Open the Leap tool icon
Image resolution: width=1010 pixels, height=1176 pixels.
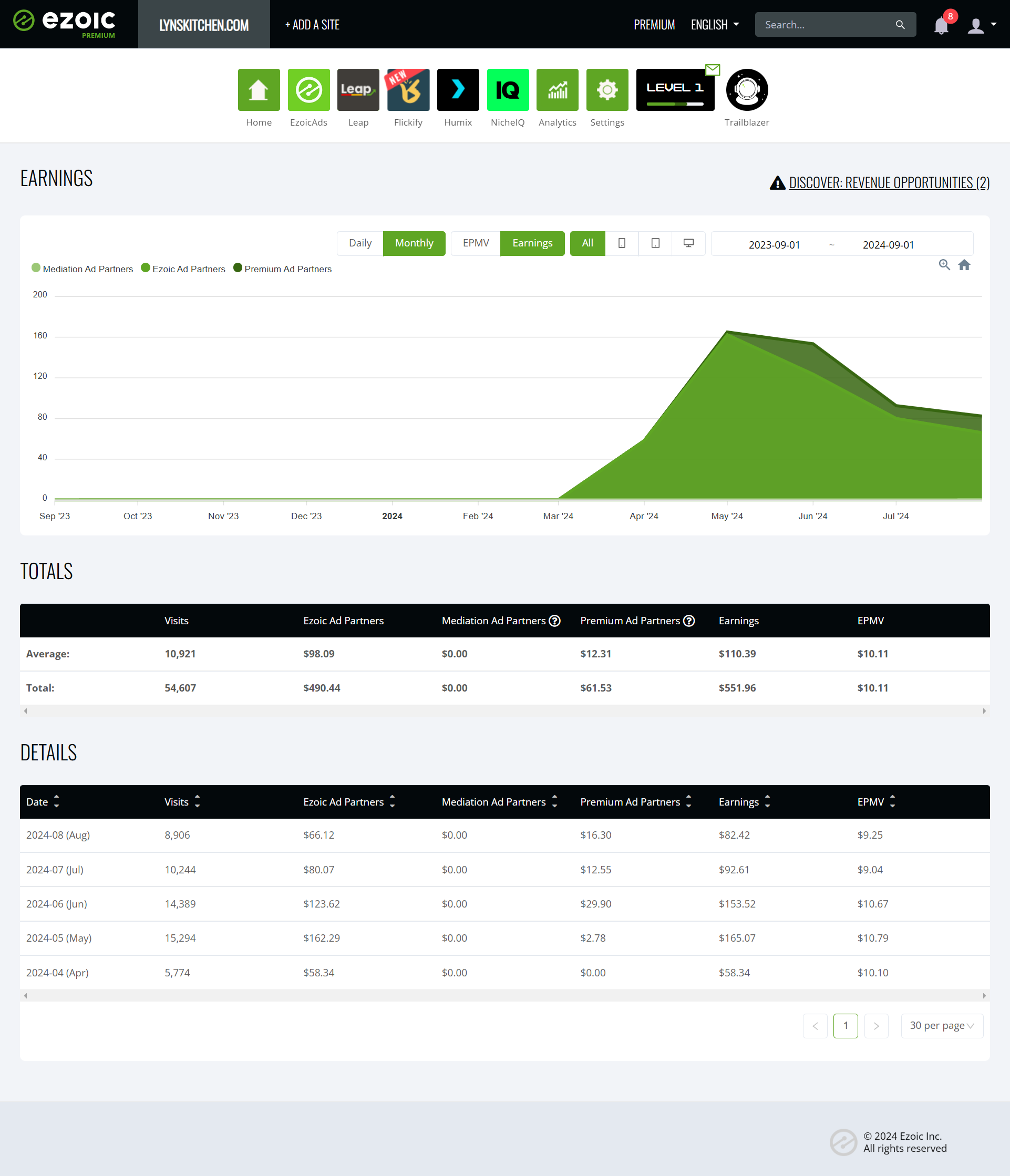[358, 90]
